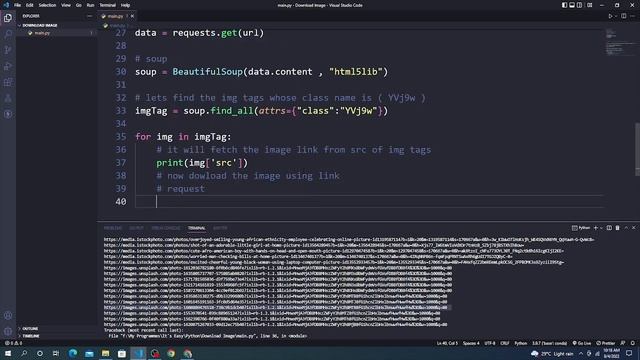Open the Edit menu

click(x=29, y=5)
